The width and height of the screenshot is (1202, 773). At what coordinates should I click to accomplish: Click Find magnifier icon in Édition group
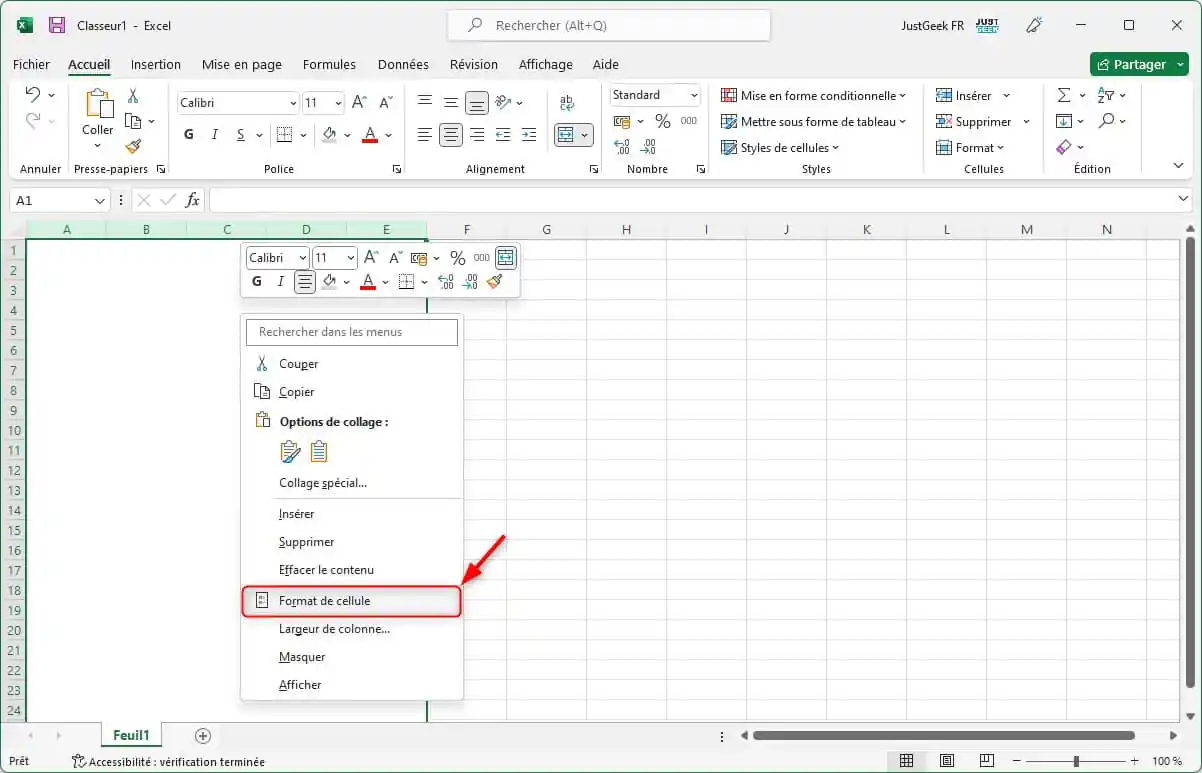pyautogui.click(x=1105, y=121)
